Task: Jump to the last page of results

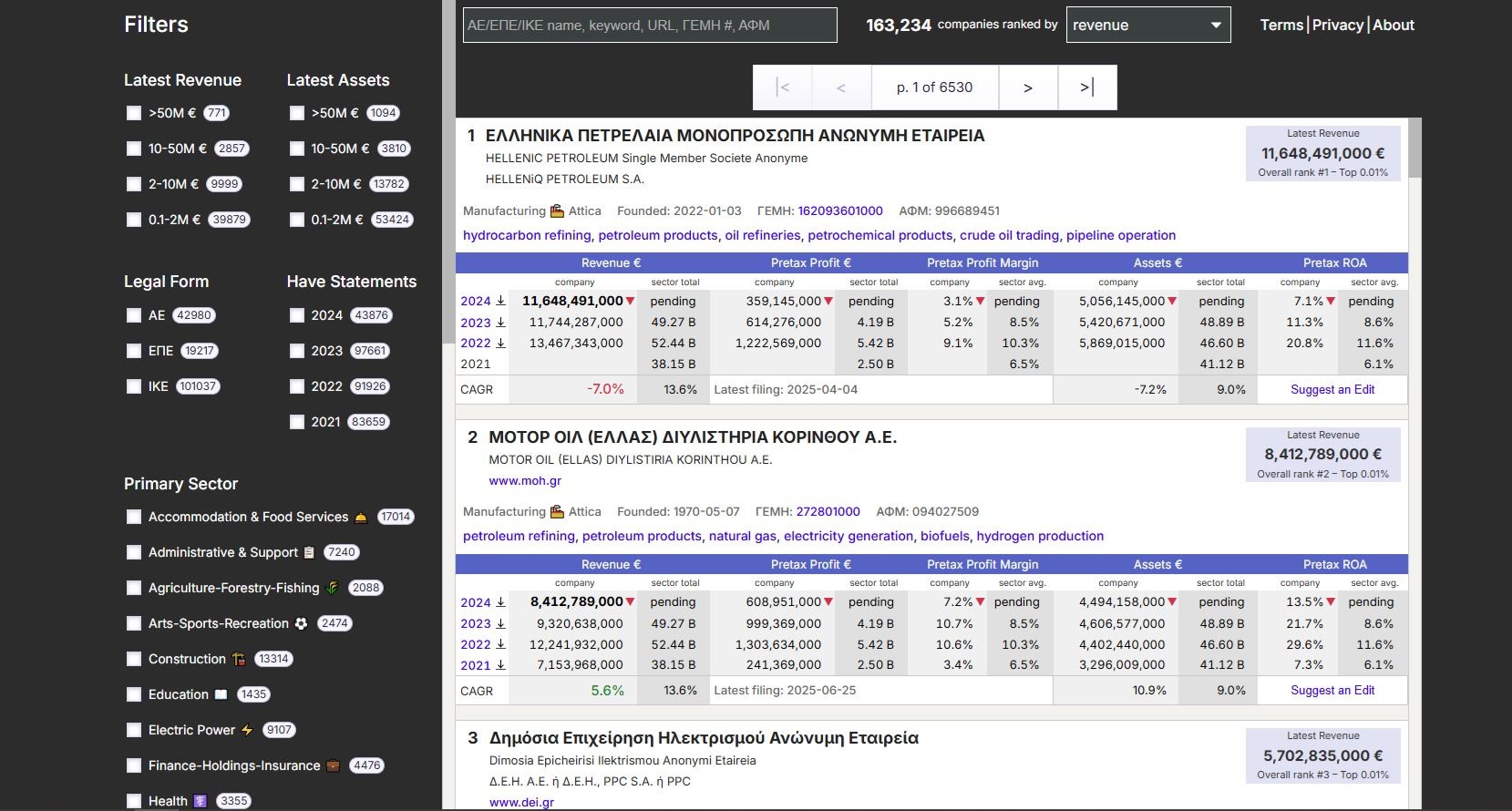Action: [1086, 87]
